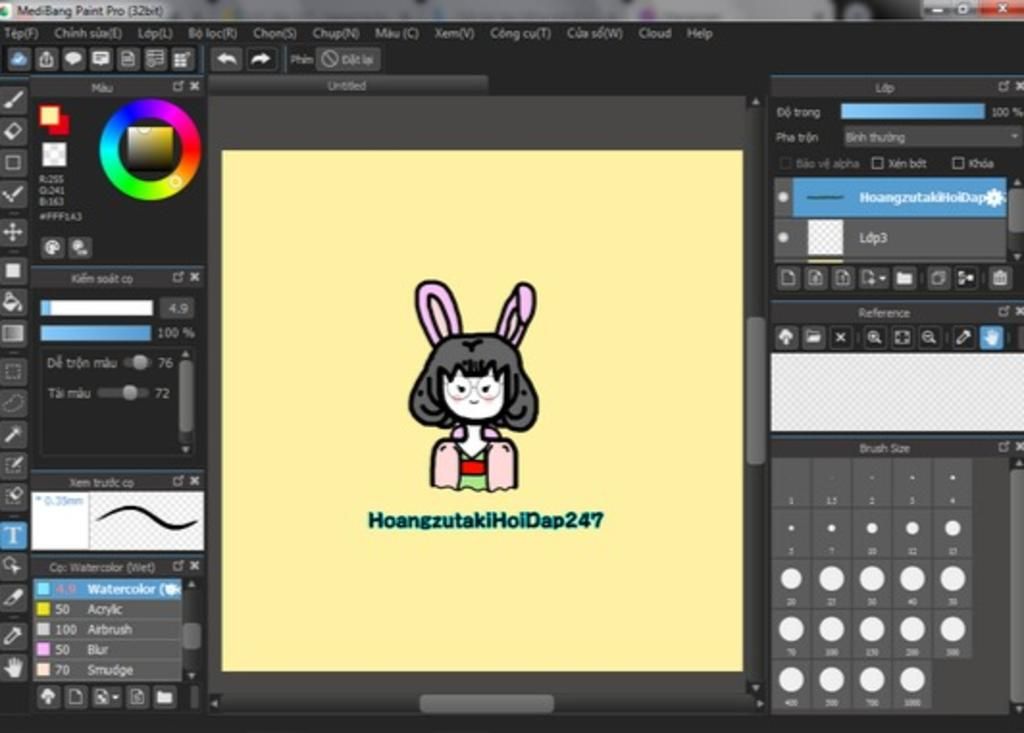Toggle visibility of Lớp3 layer
The width and height of the screenshot is (1024, 733).
(783, 238)
